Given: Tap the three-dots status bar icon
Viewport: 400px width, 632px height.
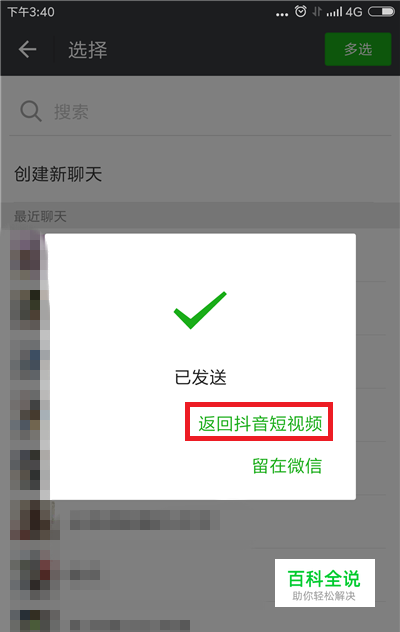Looking at the screenshot, I should pos(282,15).
